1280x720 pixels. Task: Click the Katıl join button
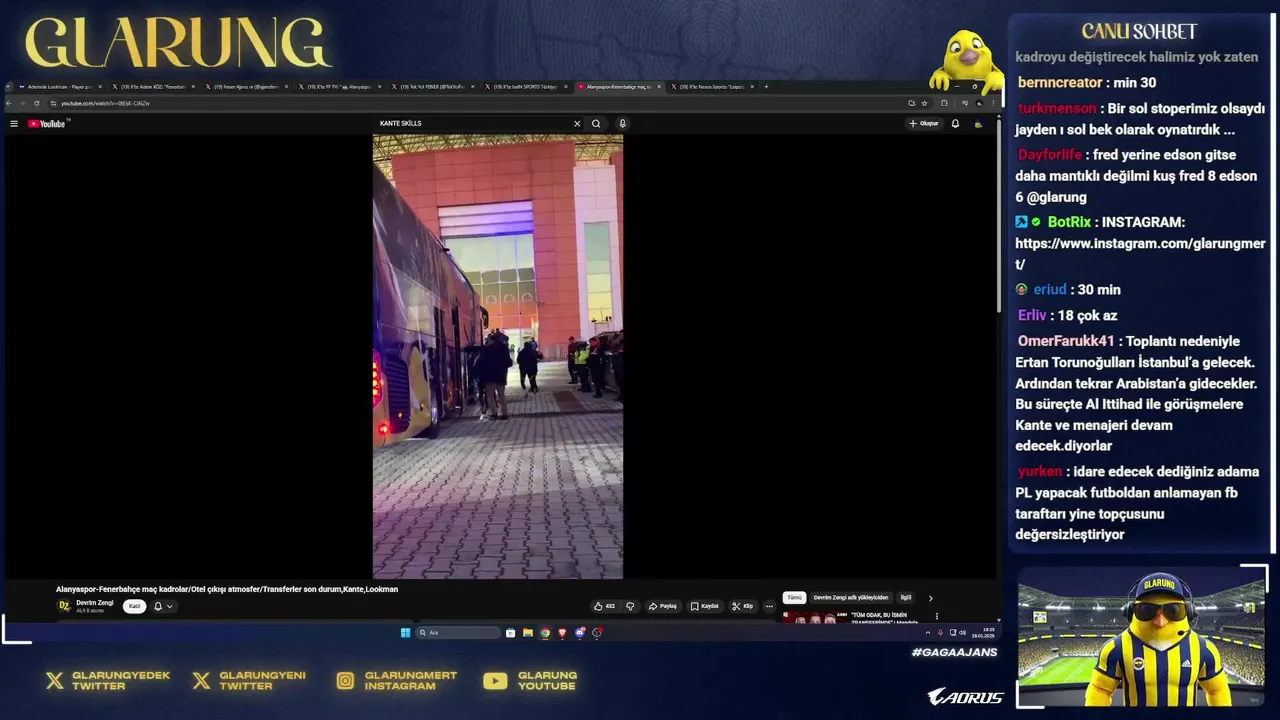pyautogui.click(x=134, y=606)
